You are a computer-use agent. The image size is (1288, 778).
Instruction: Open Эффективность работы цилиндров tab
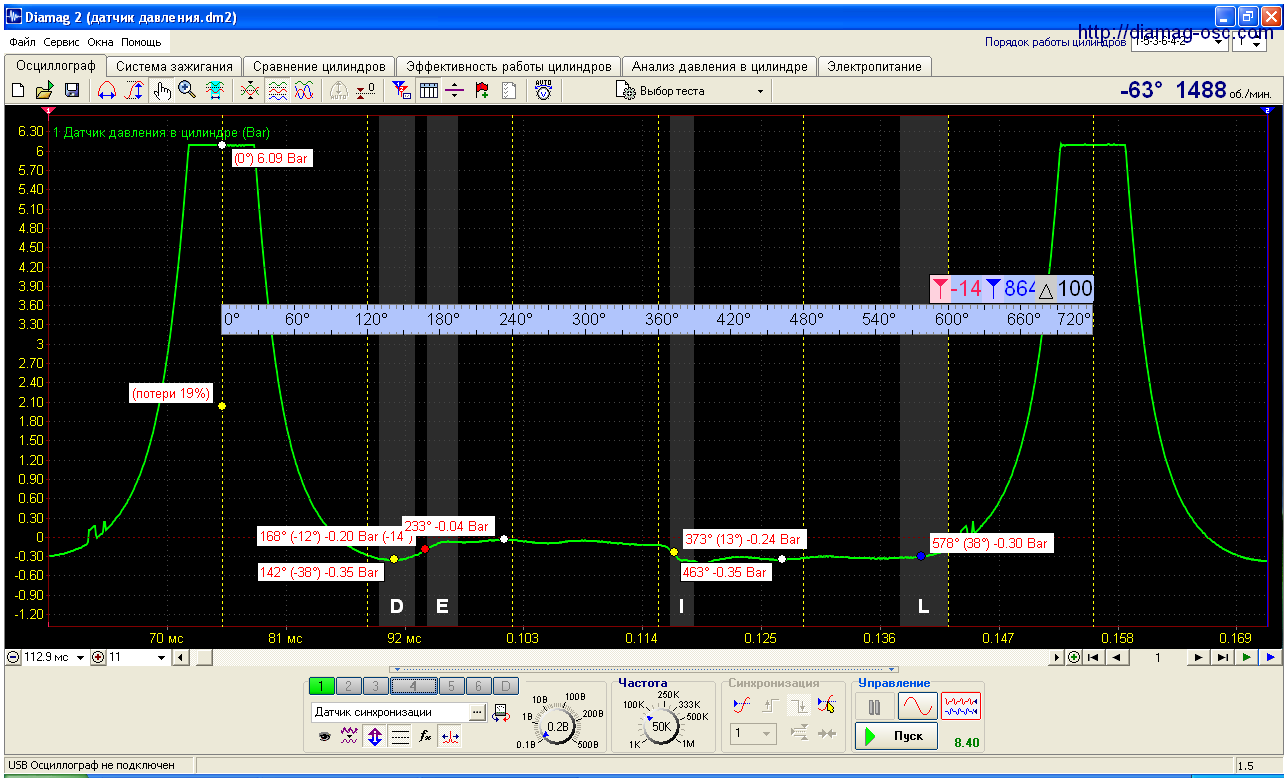(x=508, y=66)
